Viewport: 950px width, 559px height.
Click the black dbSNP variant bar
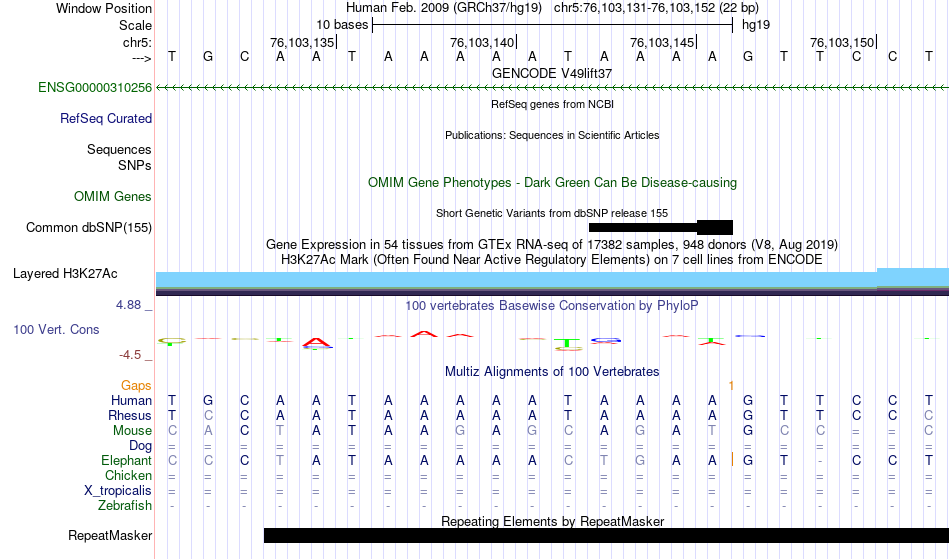click(x=661, y=228)
